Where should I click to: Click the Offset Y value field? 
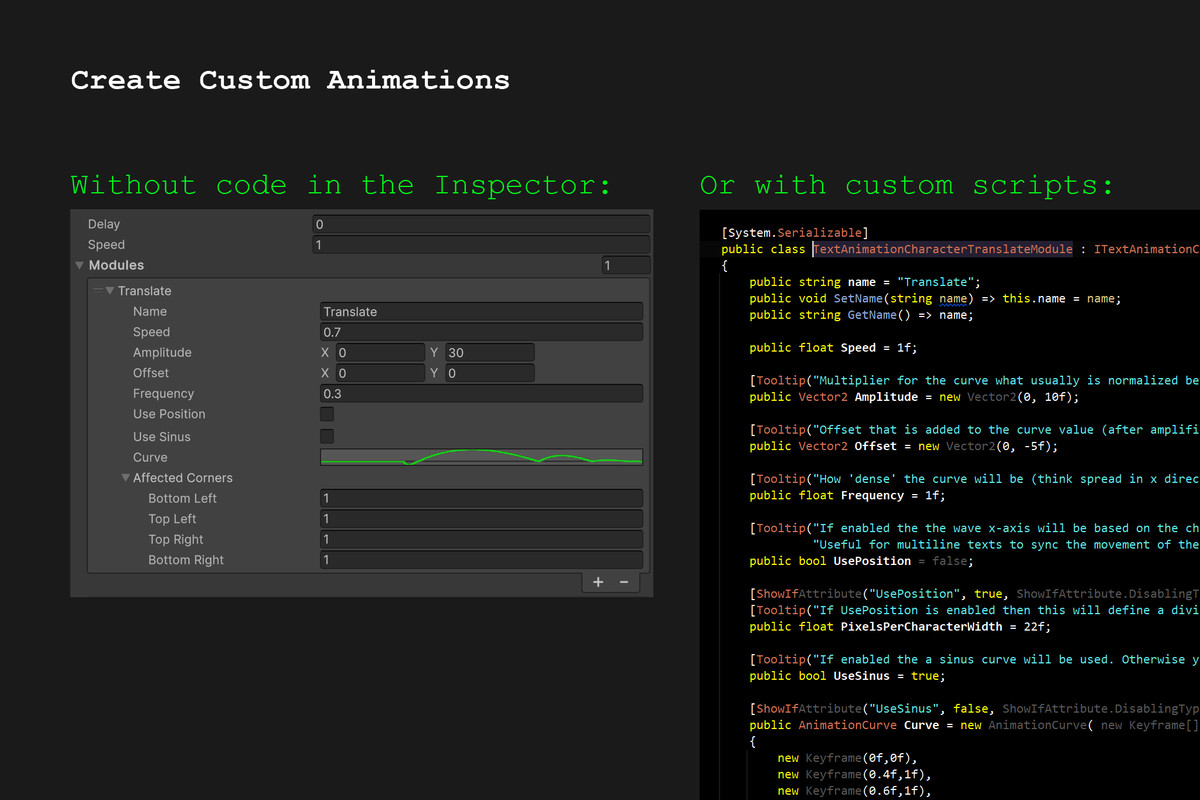(x=489, y=373)
